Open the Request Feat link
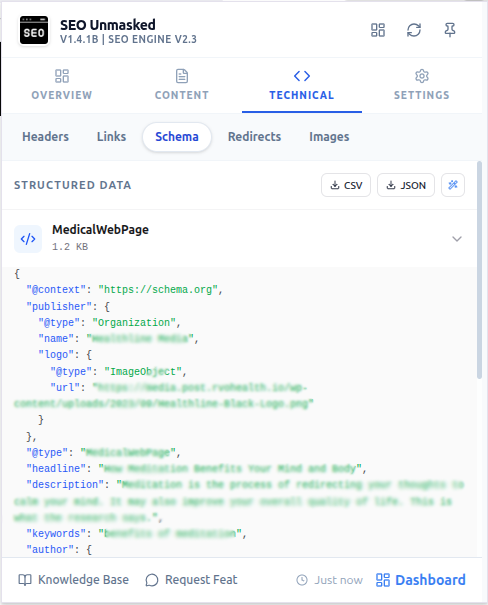This screenshot has width=488, height=605. [x=191, y=580]
